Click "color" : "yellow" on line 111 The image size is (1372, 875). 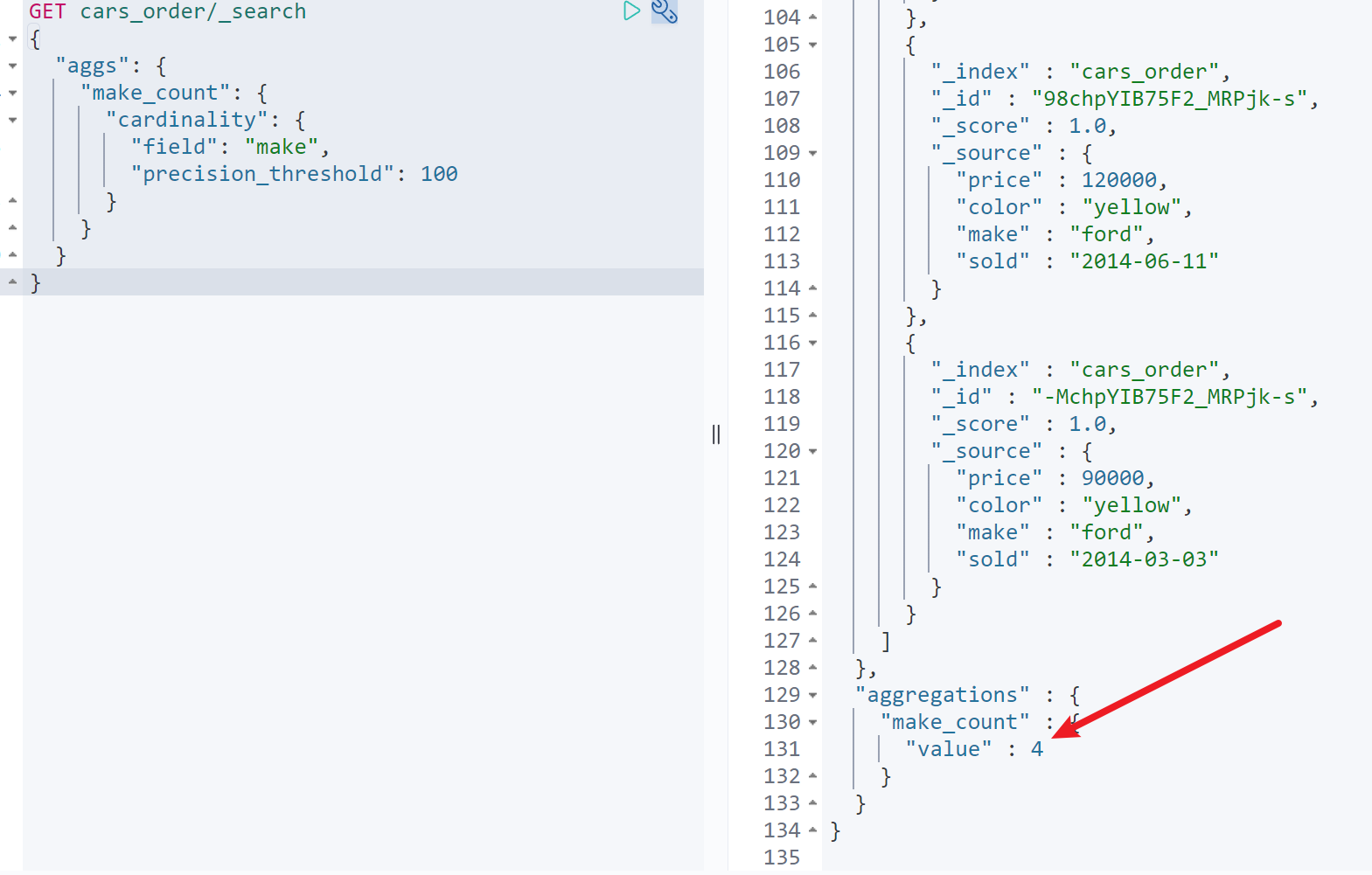1074,207
